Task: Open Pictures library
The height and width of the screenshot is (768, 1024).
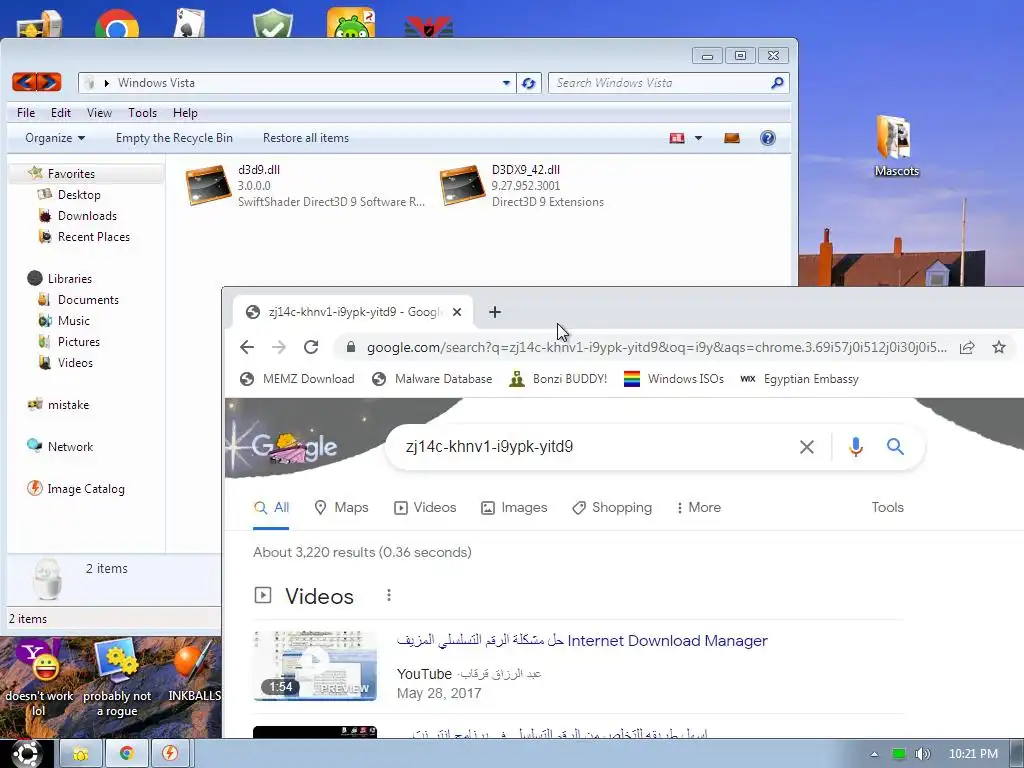Action: point(78,342)
